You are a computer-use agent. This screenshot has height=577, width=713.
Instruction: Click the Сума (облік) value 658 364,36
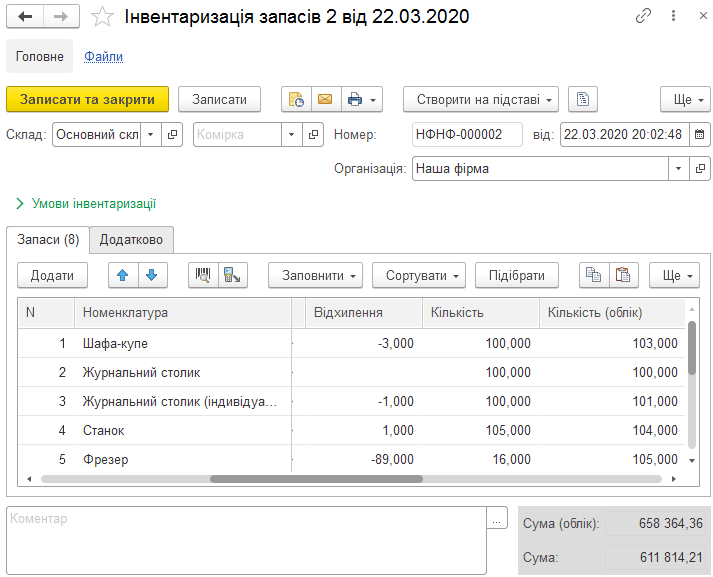point(655,523)
